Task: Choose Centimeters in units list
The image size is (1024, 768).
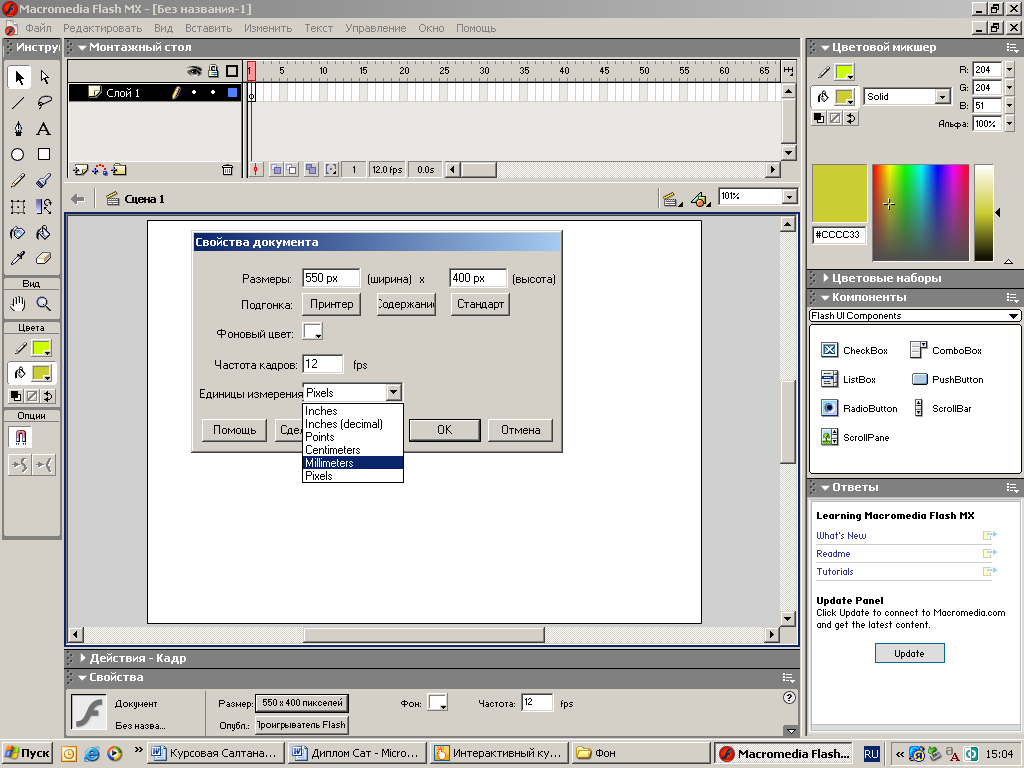Action: point(353,450)
